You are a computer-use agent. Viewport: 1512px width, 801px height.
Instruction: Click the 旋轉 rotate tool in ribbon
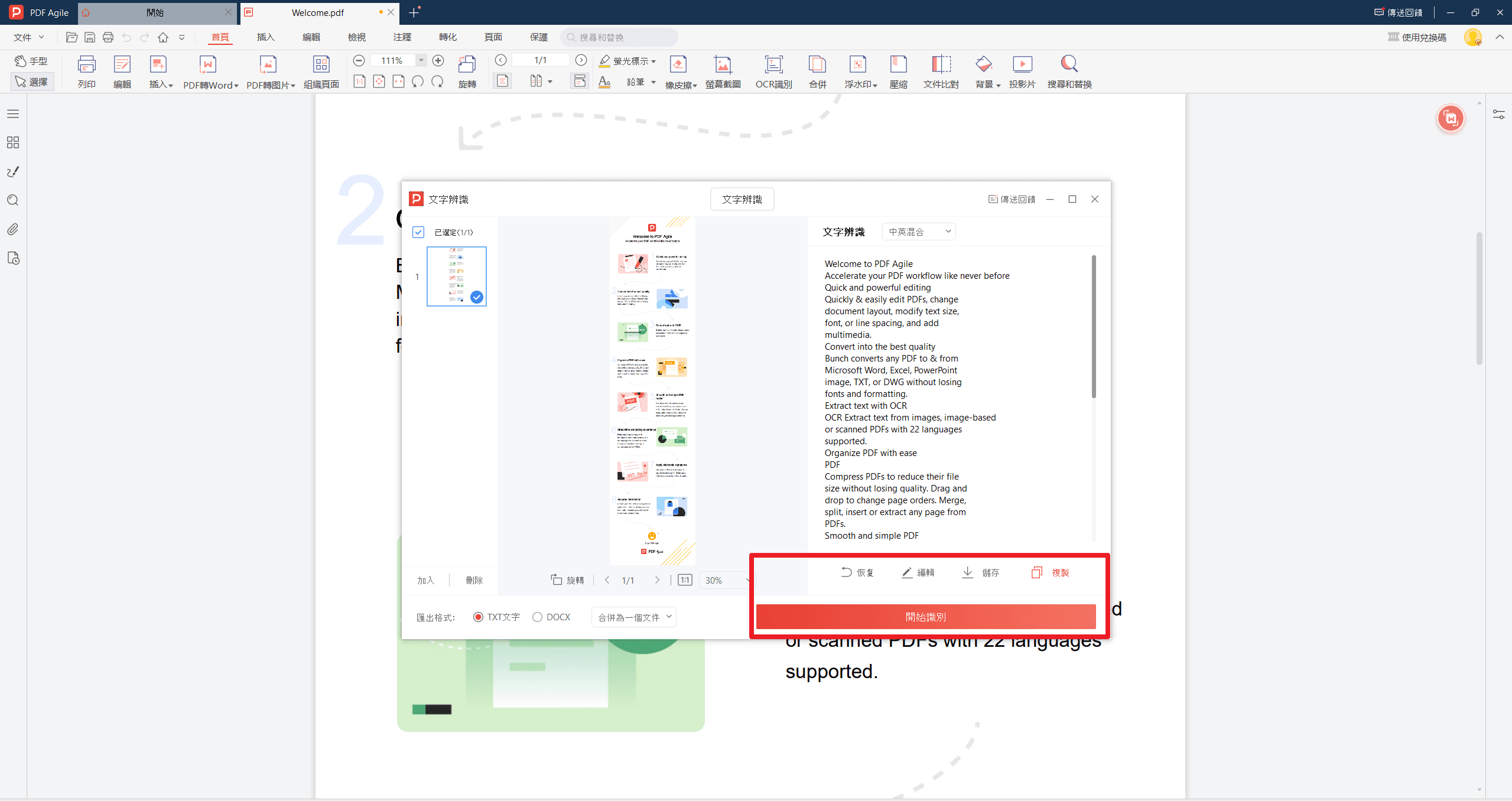(x=467, y=71)
